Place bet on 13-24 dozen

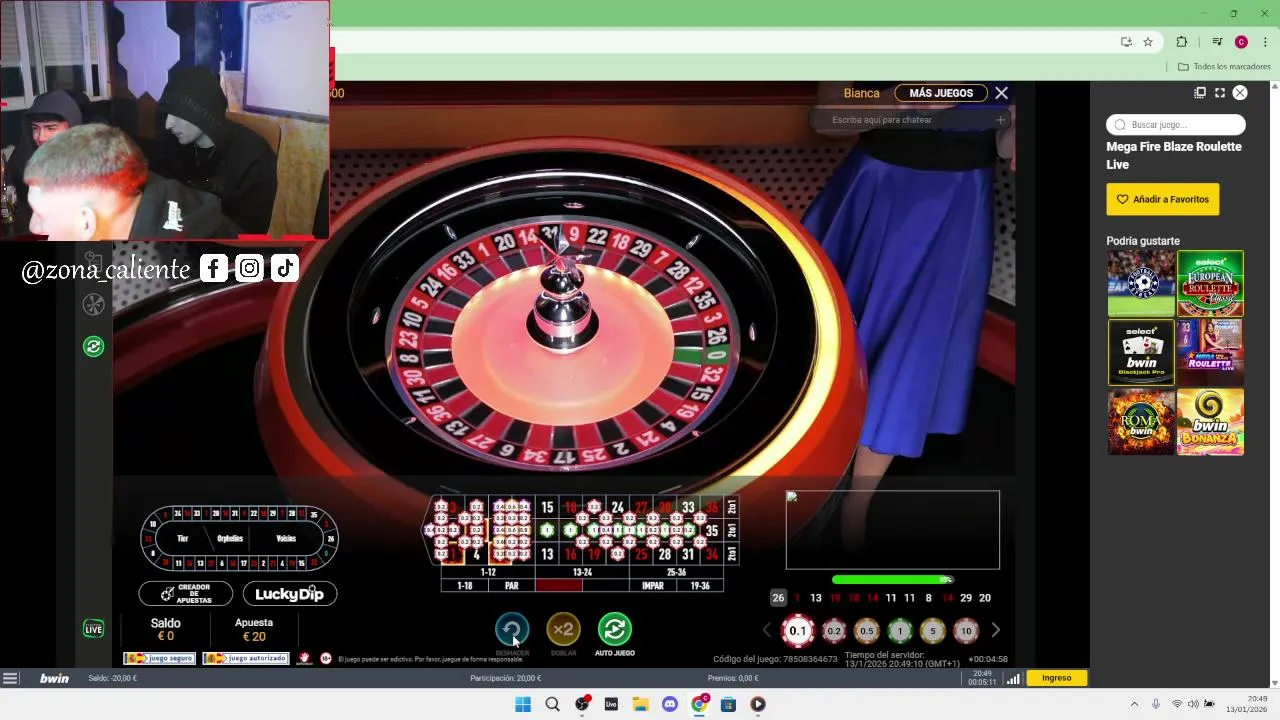(583, 572)
